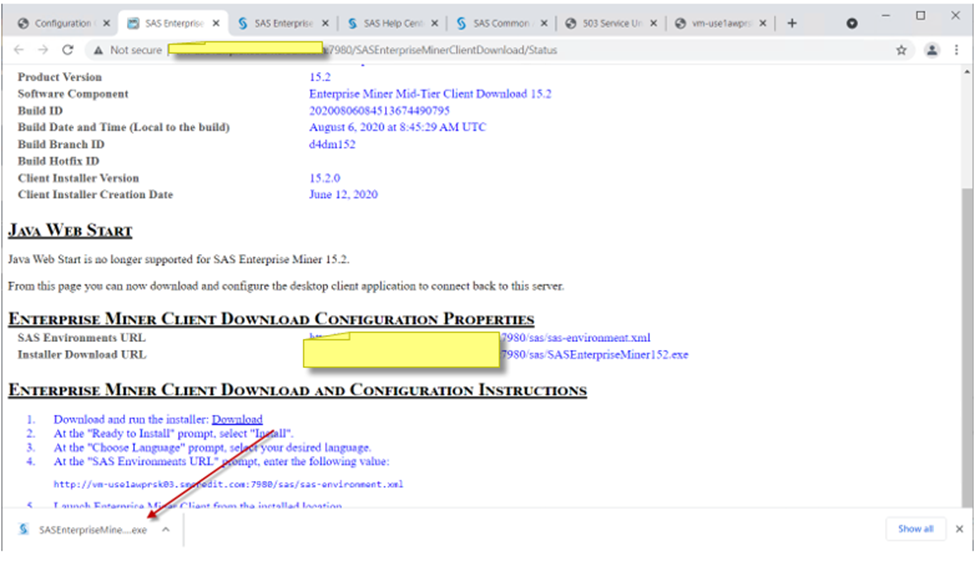Image resolution: width=975 pixels, height=561 pixels.
Task: Click 'Software Component' label
Action: point(73,94)
